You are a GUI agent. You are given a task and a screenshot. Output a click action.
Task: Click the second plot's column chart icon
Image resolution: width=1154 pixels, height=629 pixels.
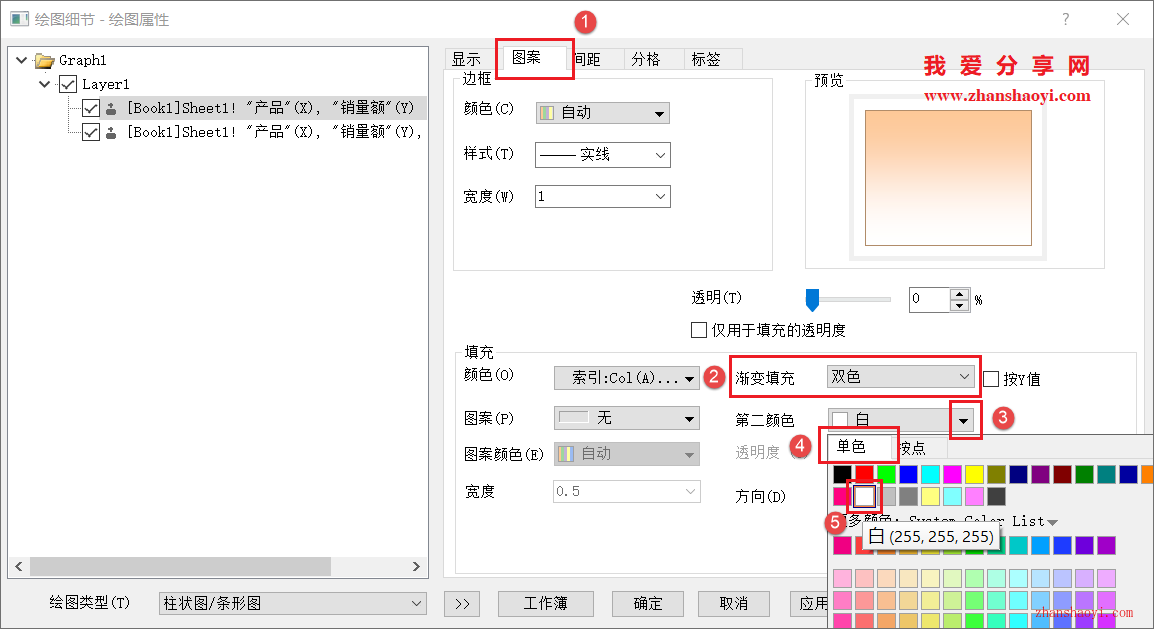(111, 132)
